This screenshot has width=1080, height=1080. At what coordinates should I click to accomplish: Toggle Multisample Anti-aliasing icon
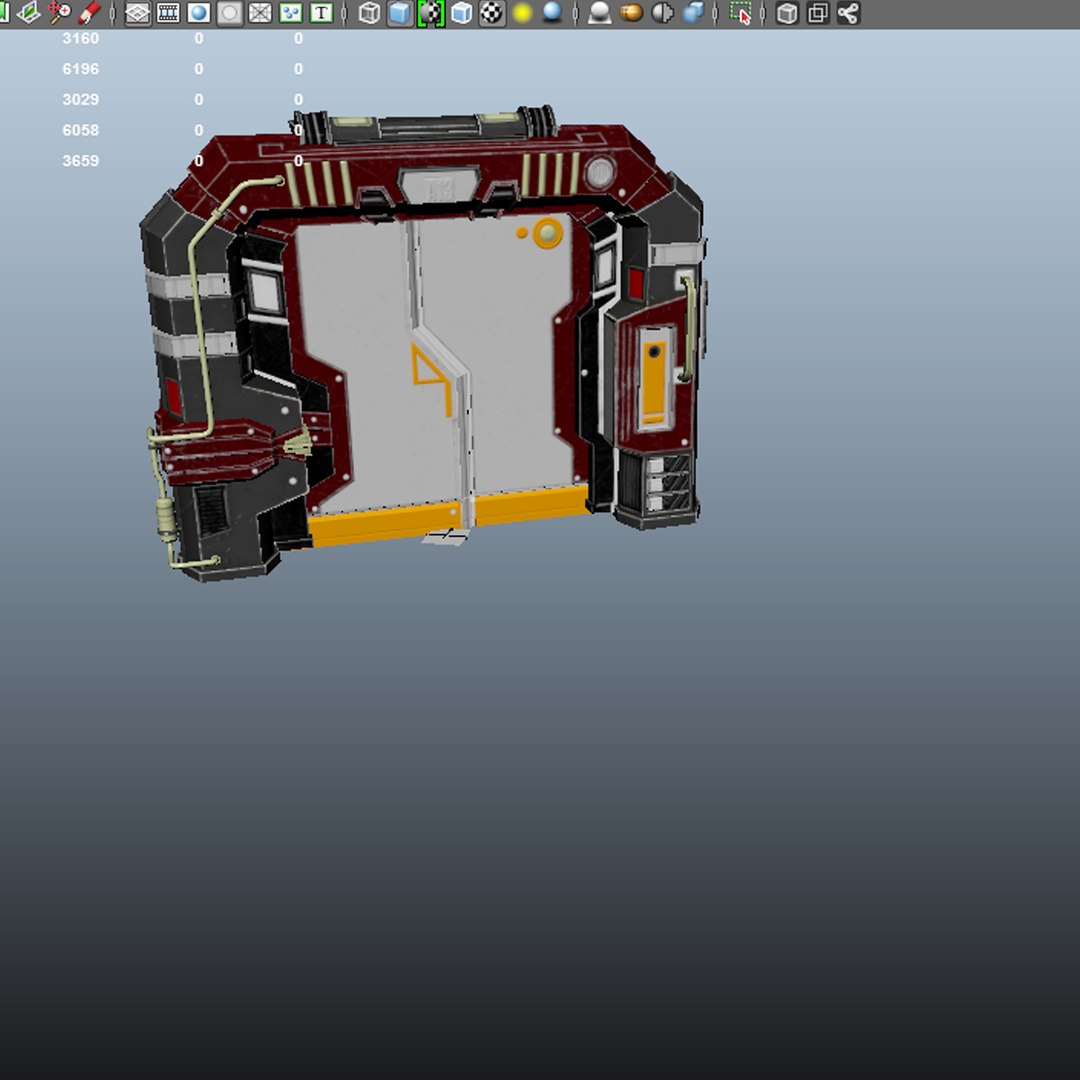pos(662,13)
